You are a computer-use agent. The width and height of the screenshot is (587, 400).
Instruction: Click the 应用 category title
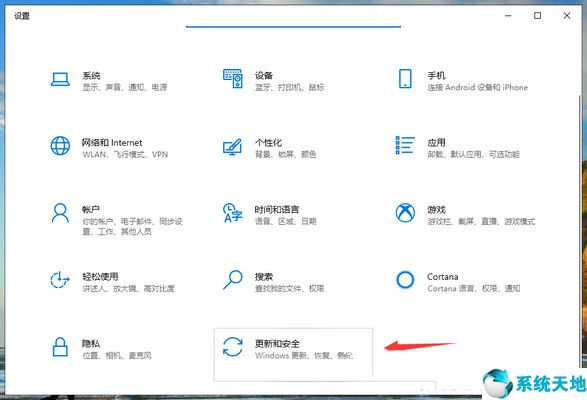436,143
